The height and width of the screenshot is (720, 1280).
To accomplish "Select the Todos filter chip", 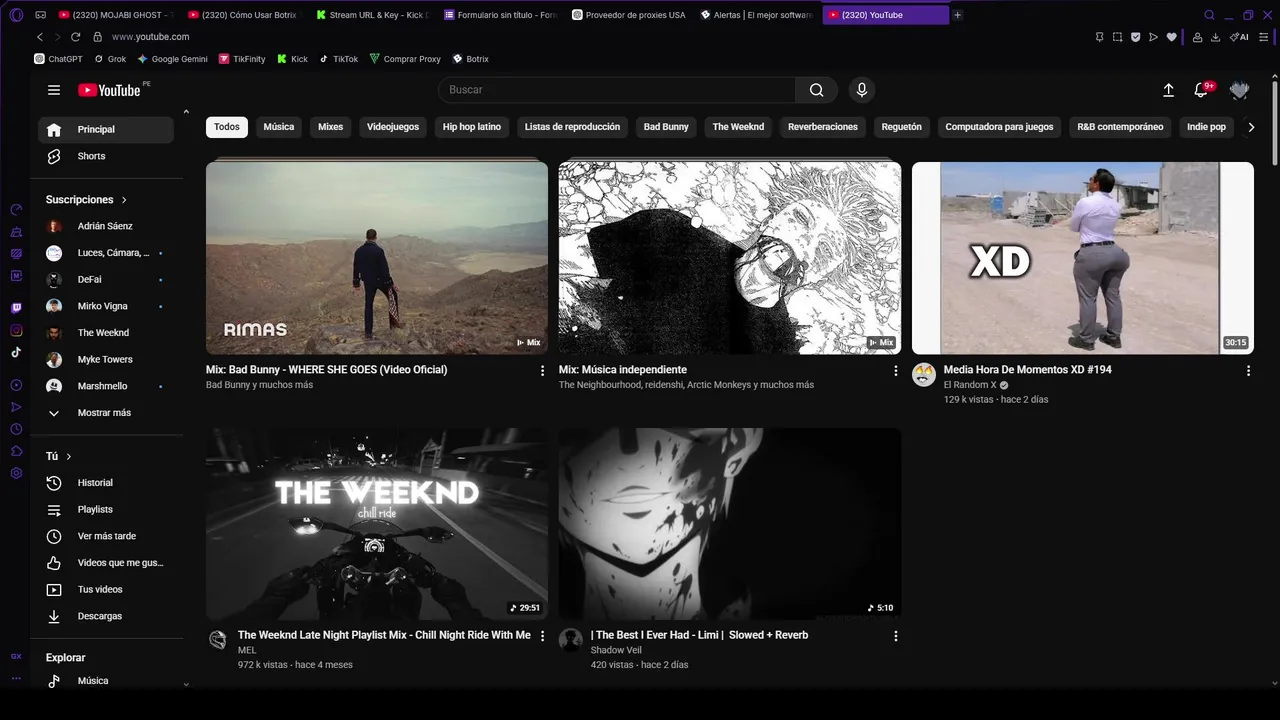I will [227, 127].
